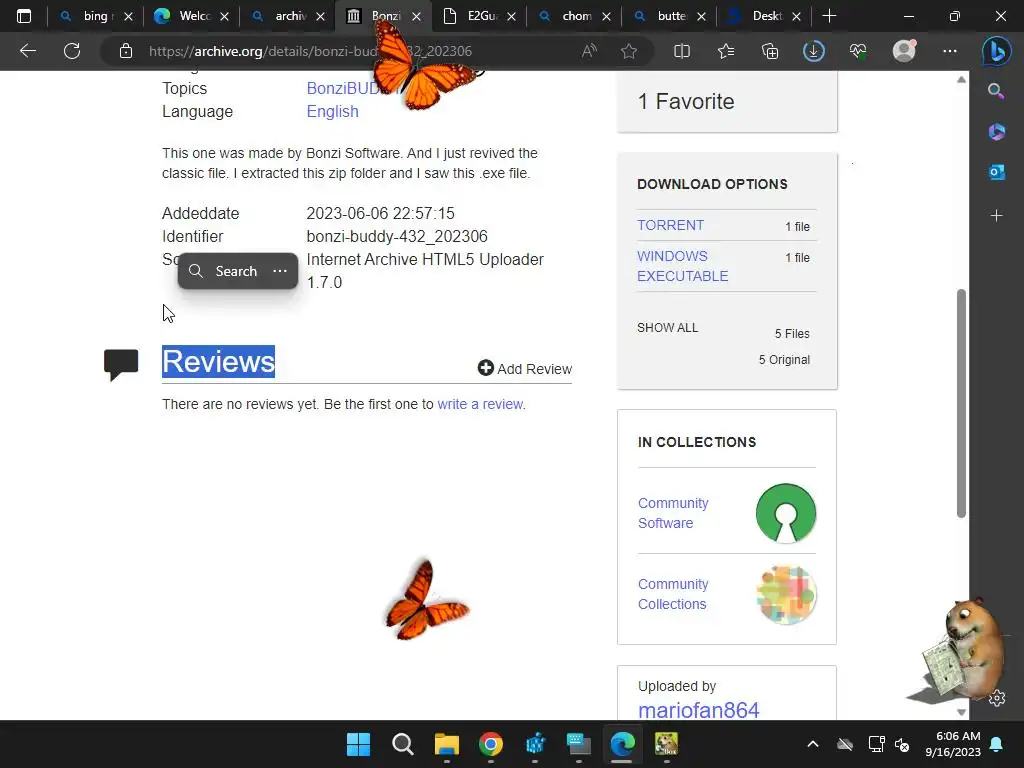This screenshot has height=768, width=1024.
Task: Click the page vertical scrollbar thumb
Action: coord(961,404)
